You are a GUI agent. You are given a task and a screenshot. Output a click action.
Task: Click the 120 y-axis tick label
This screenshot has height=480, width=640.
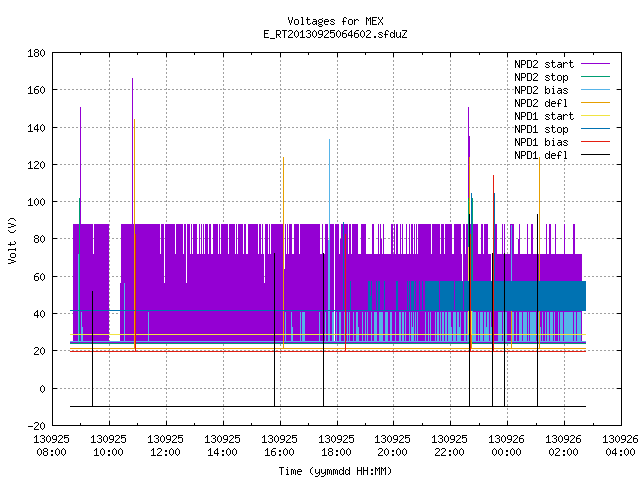[36, 164]
